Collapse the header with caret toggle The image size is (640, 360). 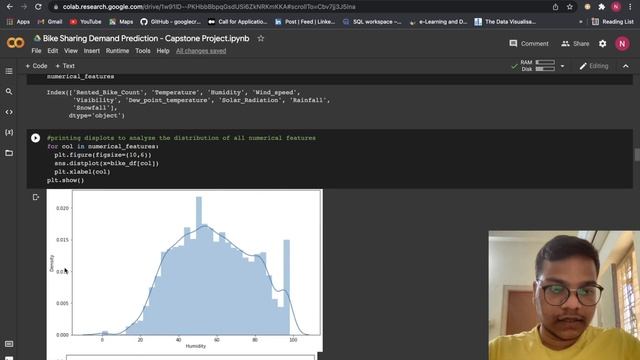(x=626, y=66)
